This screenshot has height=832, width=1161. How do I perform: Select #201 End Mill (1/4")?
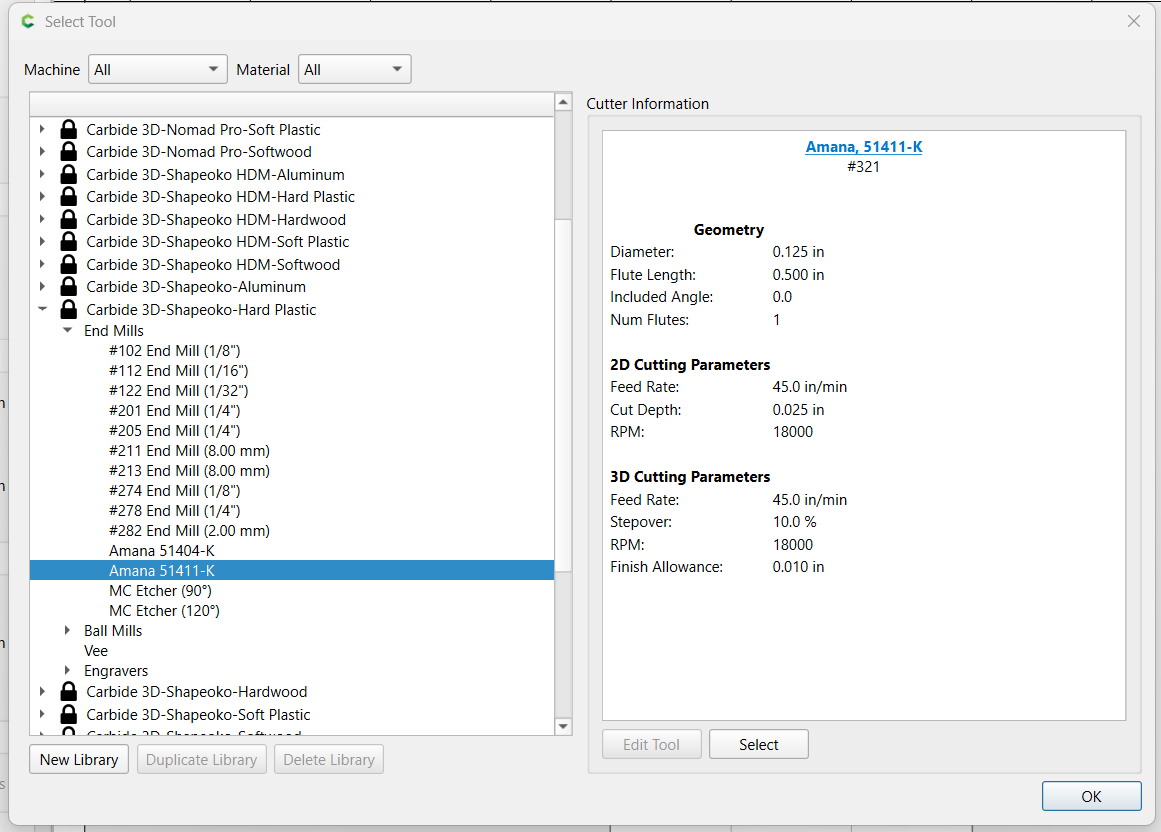point(175,411)
